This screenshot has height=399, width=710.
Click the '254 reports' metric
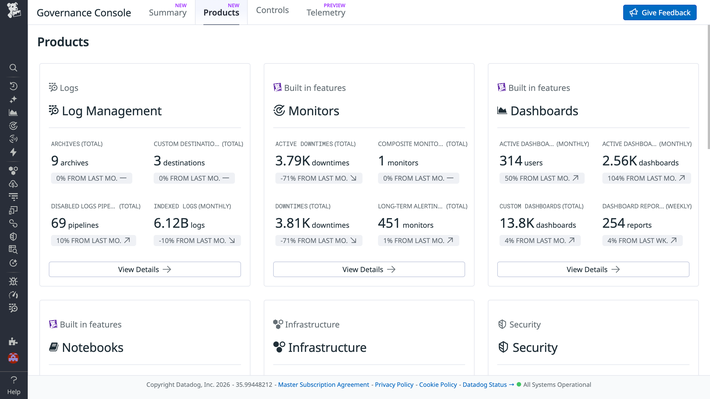[x=627, y=224]
